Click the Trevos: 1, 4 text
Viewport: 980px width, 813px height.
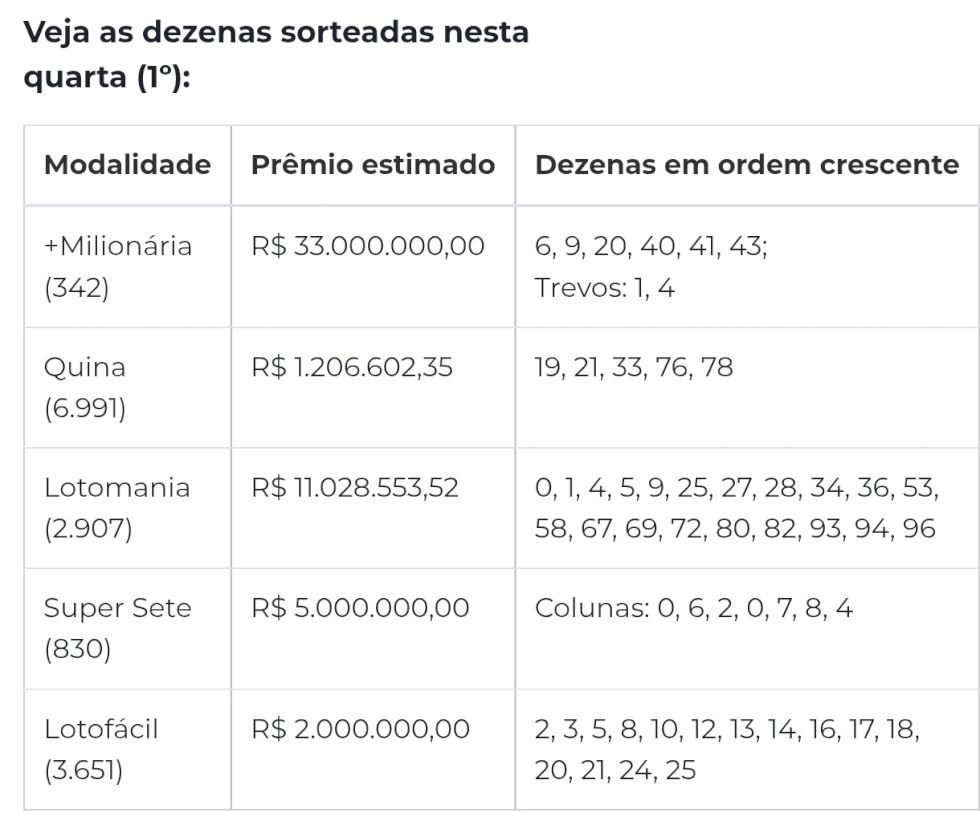coord(604,288)
